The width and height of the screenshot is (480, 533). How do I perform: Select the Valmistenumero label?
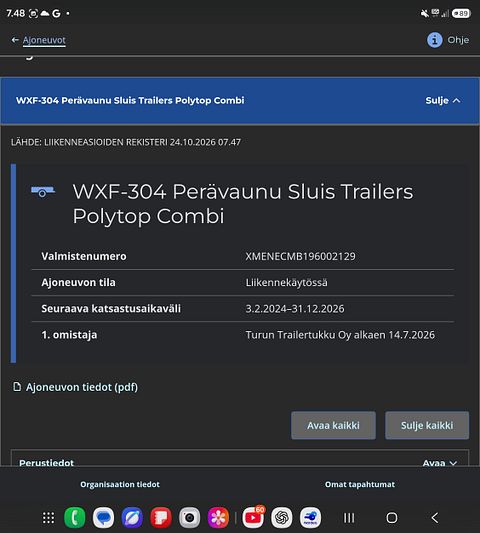click(x=84, y=256)
